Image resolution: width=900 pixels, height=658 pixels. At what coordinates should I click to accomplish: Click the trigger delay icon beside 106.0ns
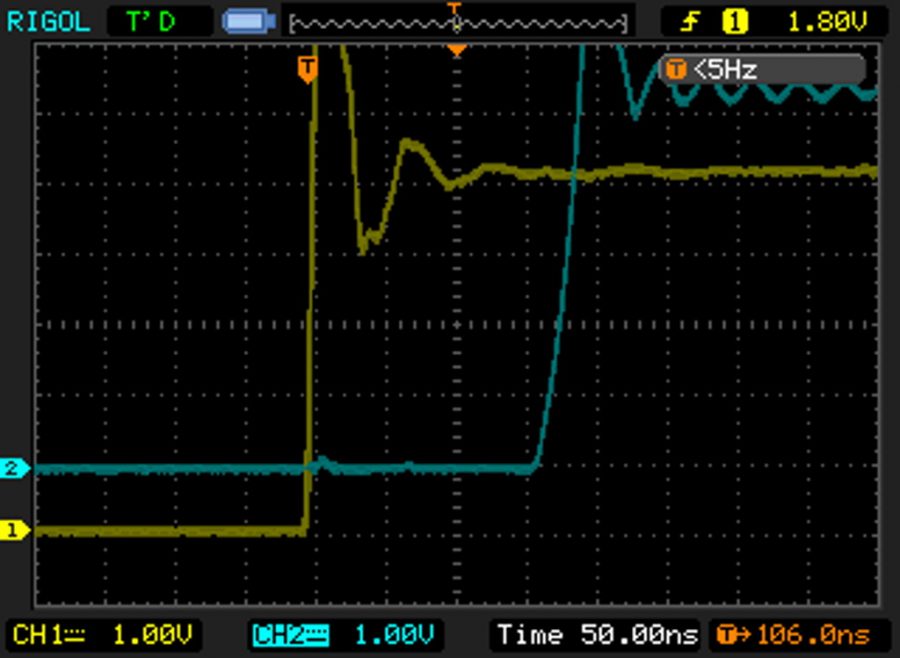tap(726, 634)
